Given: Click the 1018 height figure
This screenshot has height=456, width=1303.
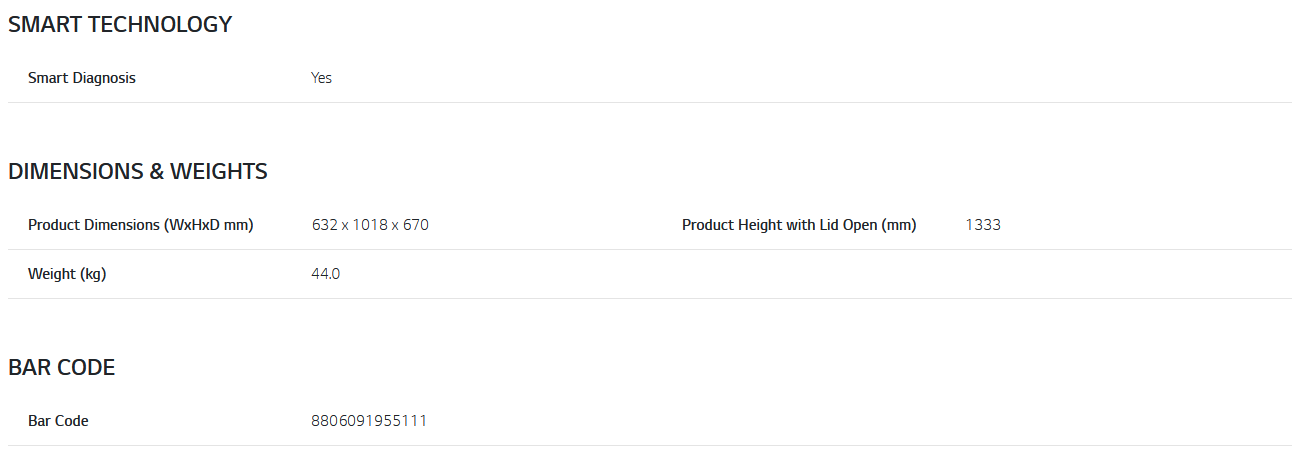Looking at the screenshot, I should 370,225.
